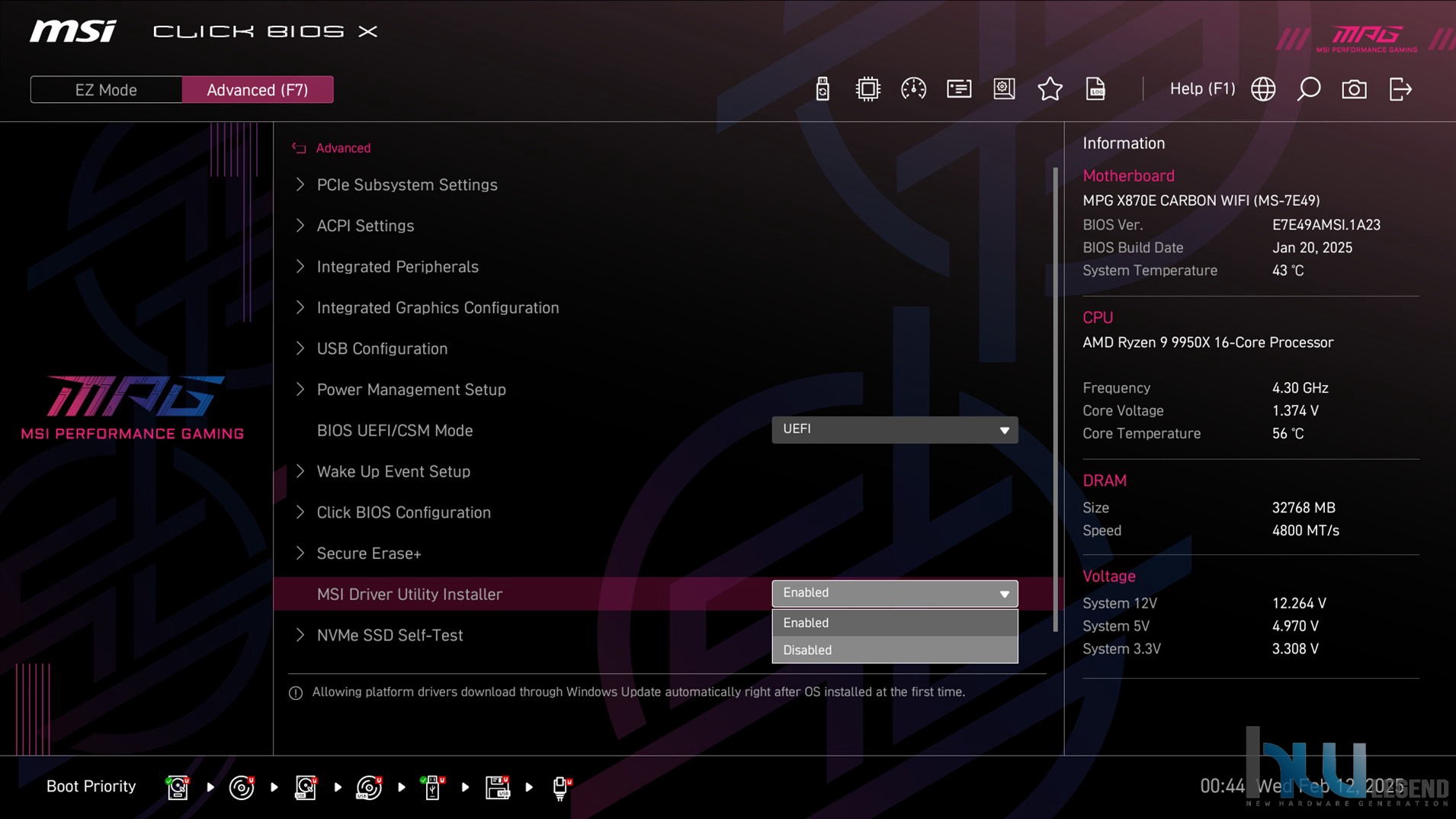The image size is (1456, 819).
Task: Click the settings list vertical scrollbar
Action: click(x=1055, y=400)
